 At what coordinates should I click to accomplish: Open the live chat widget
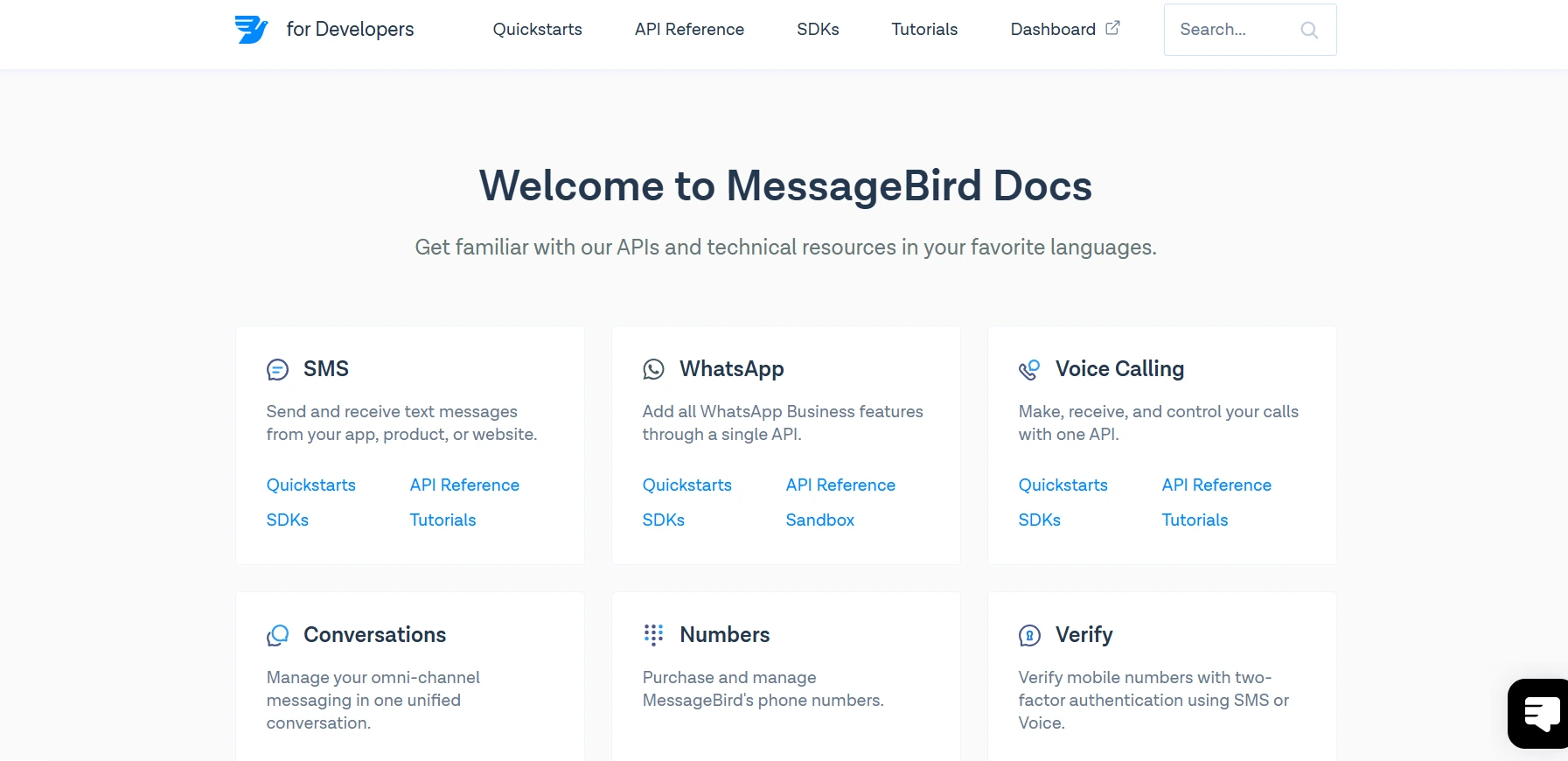[1539, 714]
